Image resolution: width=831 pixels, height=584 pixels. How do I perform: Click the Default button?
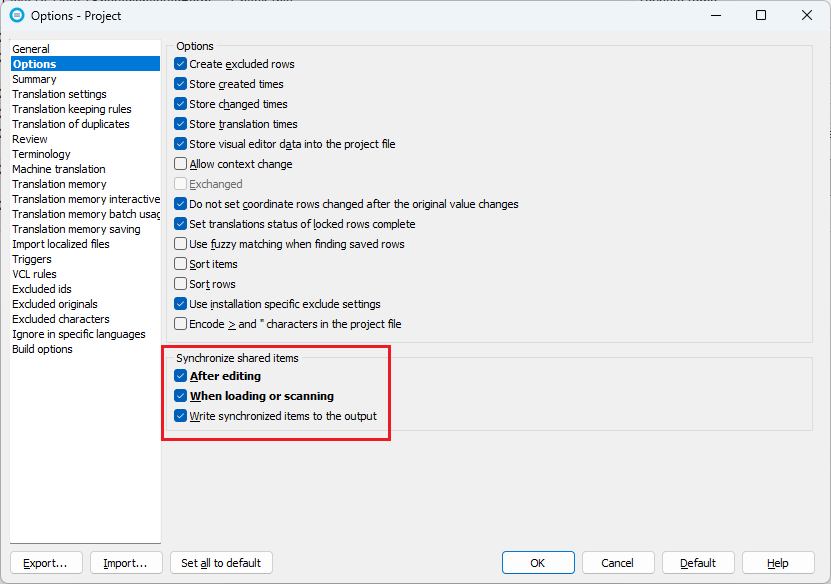tap(698, 563)
